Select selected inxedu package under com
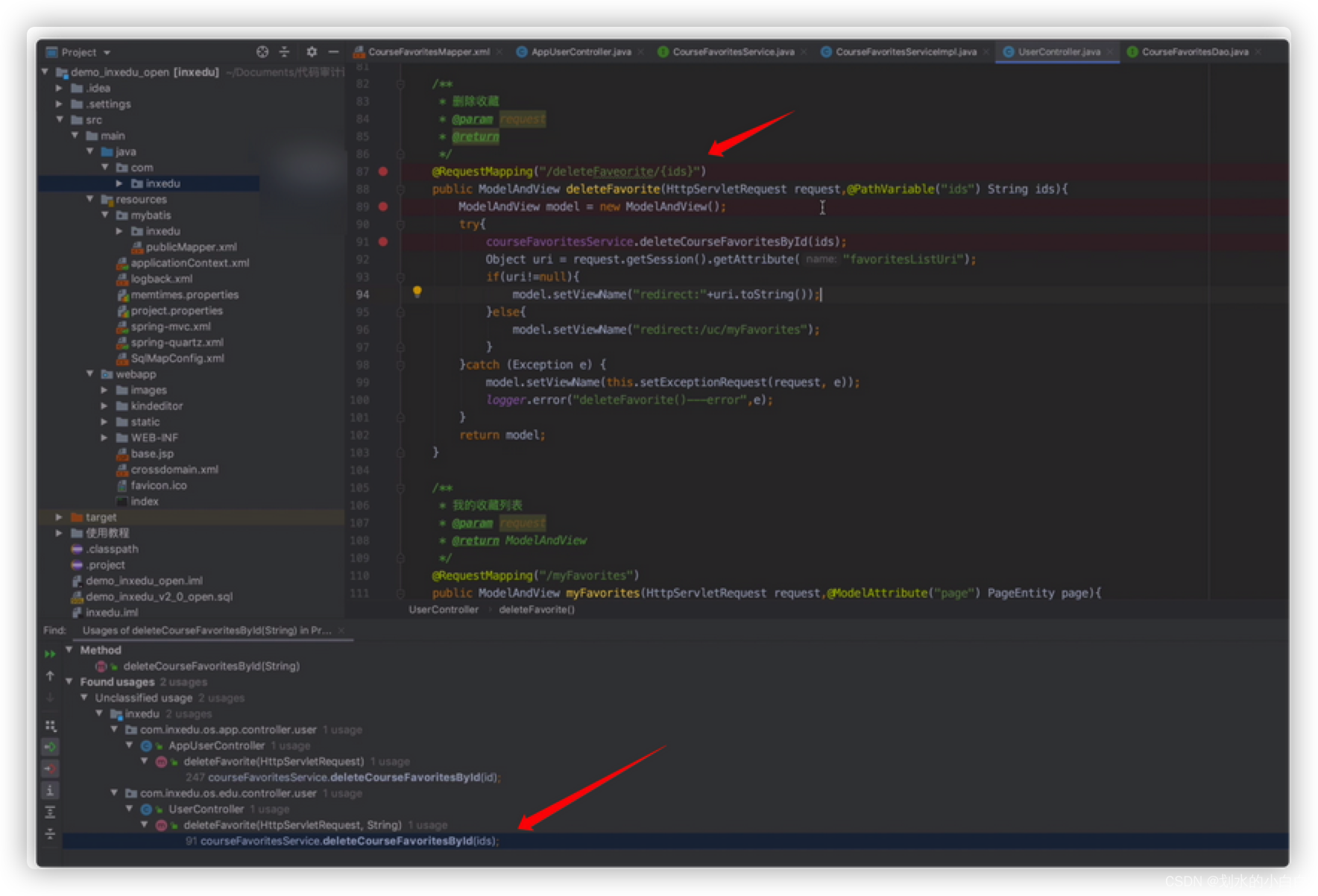 pos(163,183)
